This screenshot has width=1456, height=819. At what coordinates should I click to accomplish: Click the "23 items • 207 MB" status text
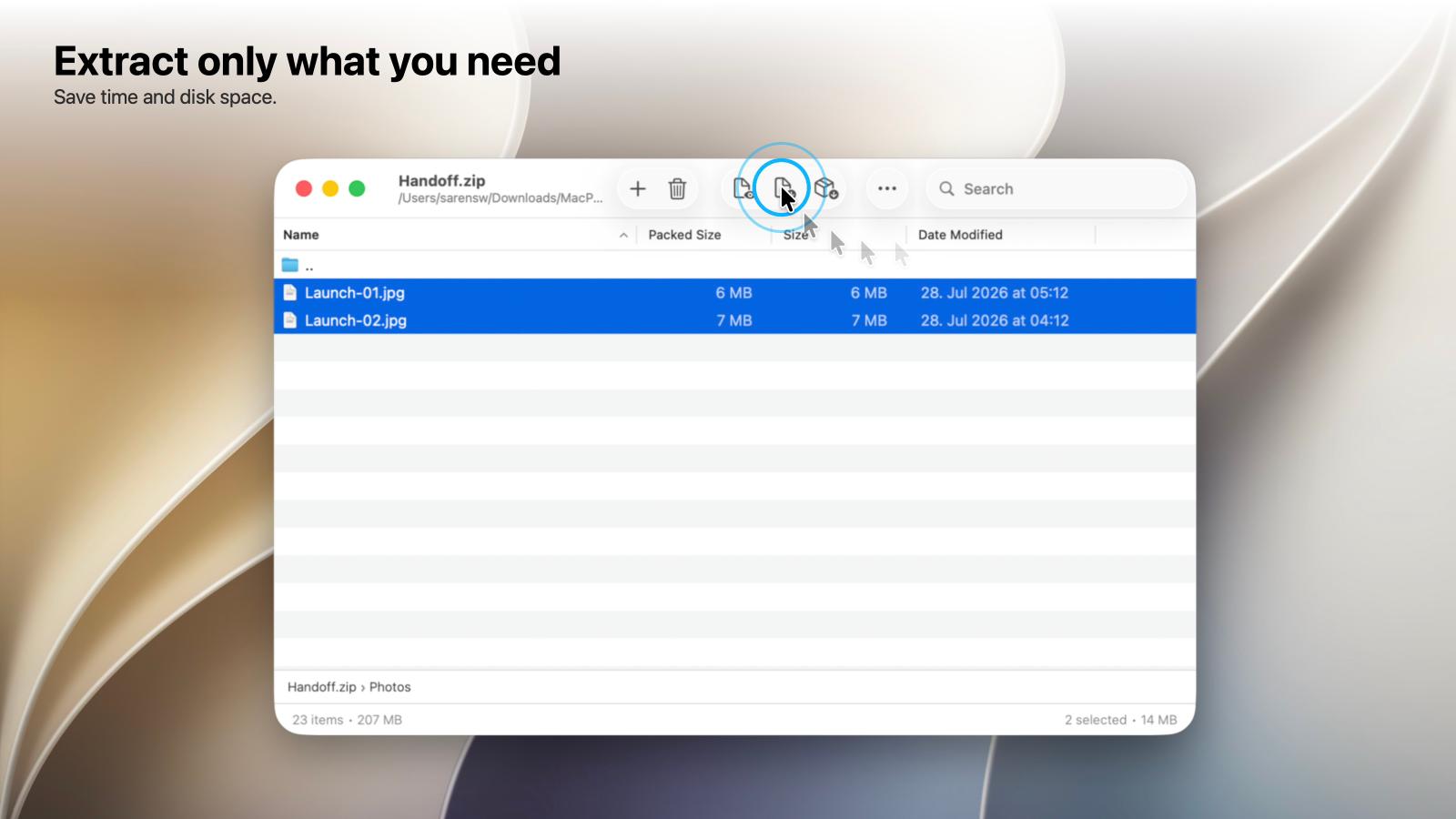[347, 720]
